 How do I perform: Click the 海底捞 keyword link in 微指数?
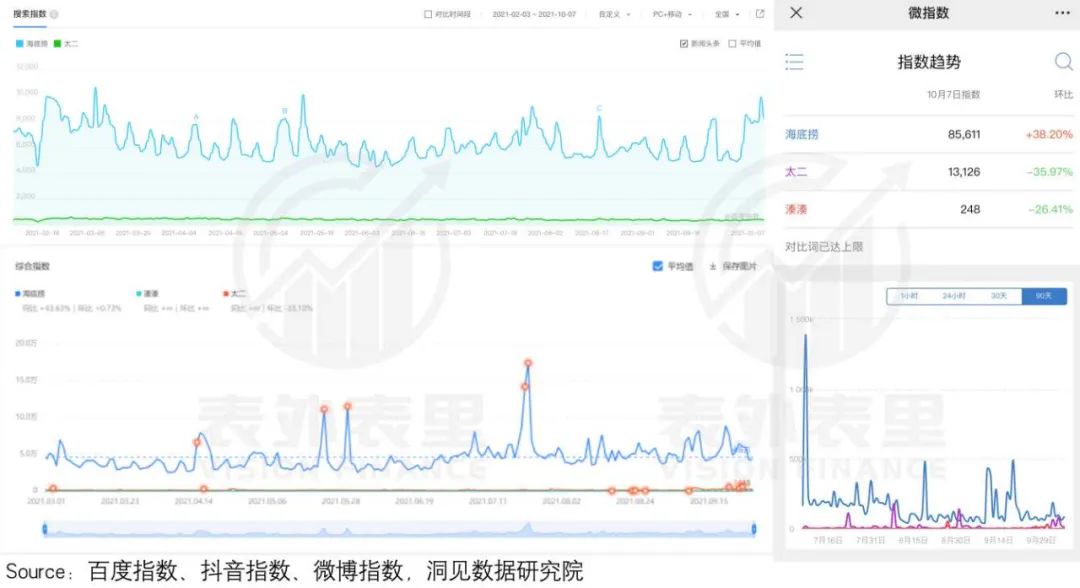[801, 134]
